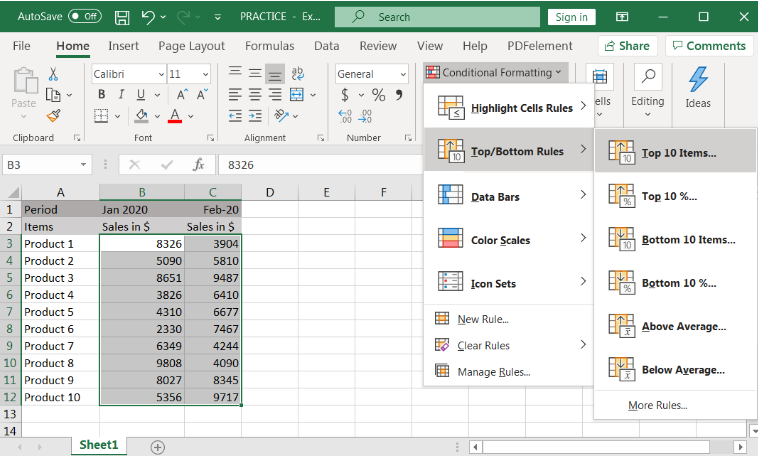The image size is (758, 456).
Task: Click the Center alignment icon
Action: 255,95
